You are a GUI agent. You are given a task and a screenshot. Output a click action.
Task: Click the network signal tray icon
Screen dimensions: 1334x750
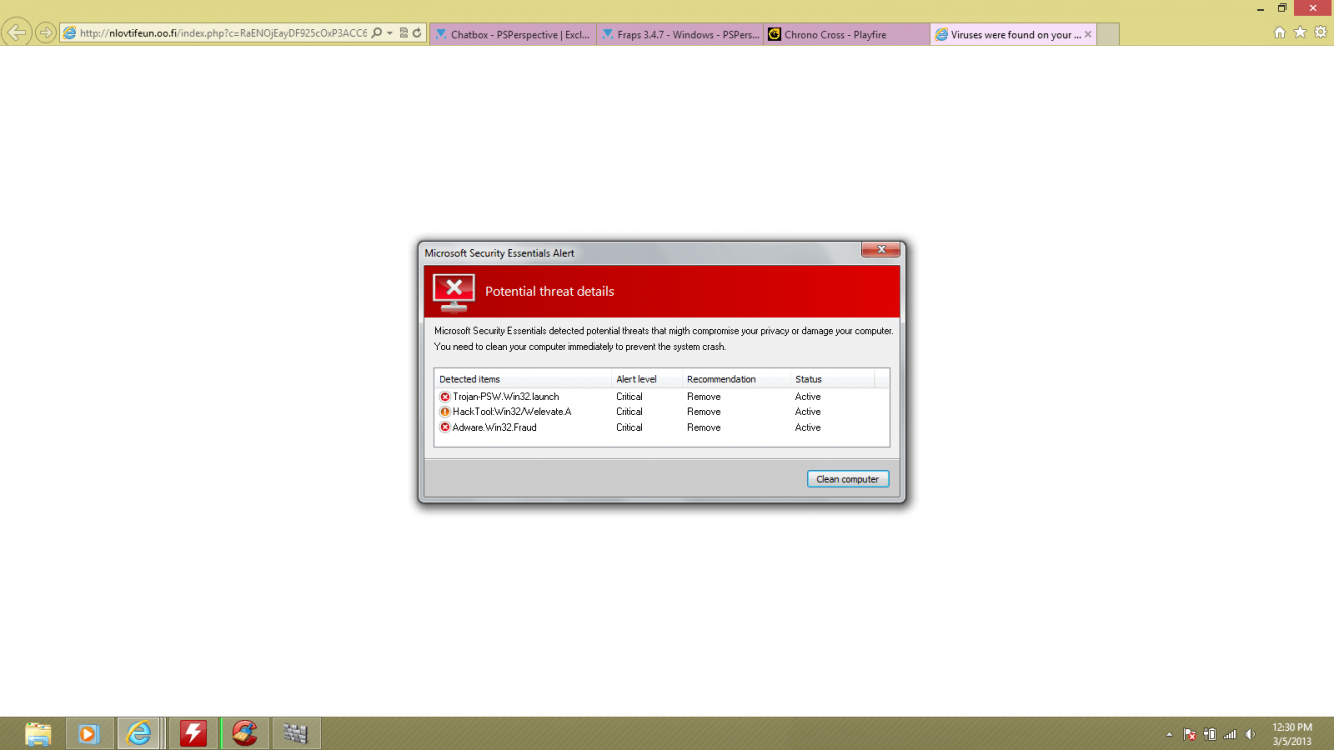click(x=1230, y=735)
